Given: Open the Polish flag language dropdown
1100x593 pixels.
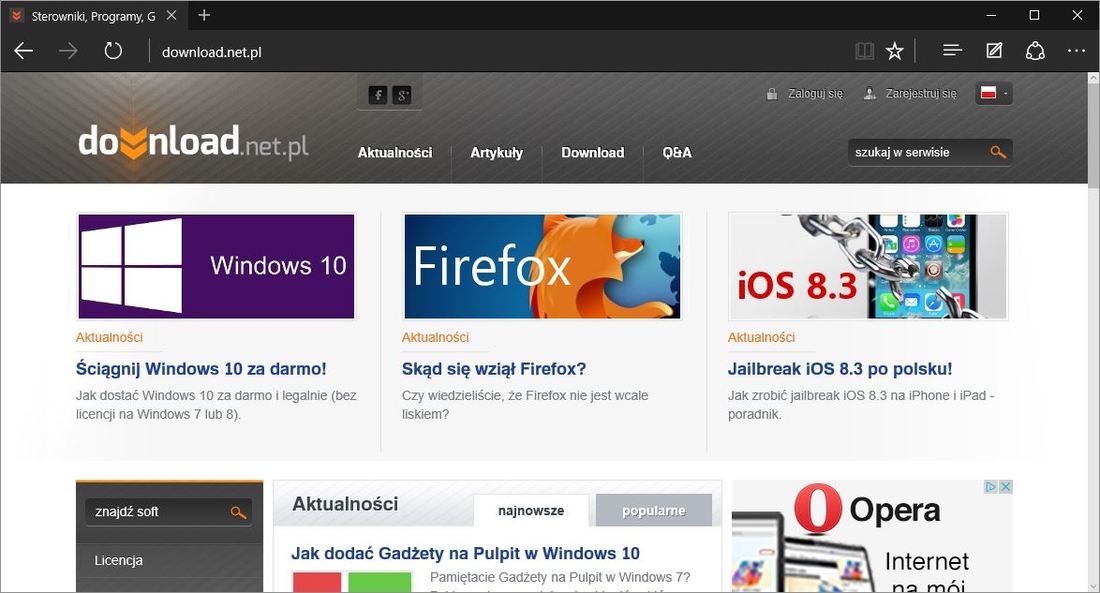Looking at the screenshot, I should (993, 93).
